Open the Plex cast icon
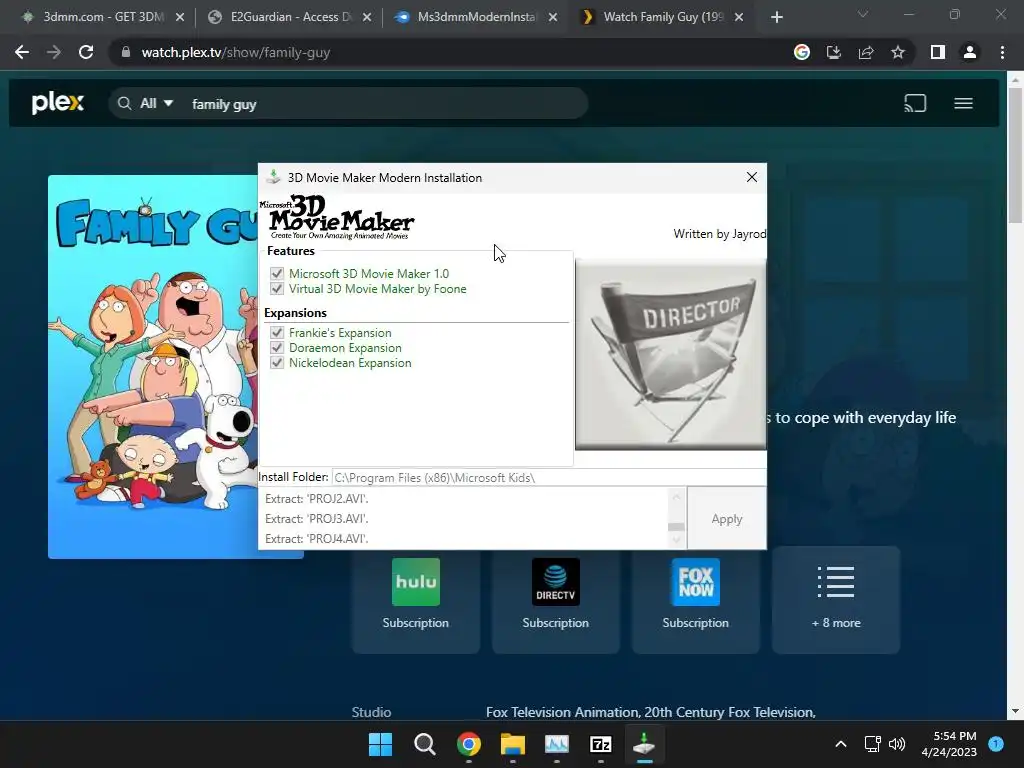Screen dimensions: 1024x768 coord(915,103)
